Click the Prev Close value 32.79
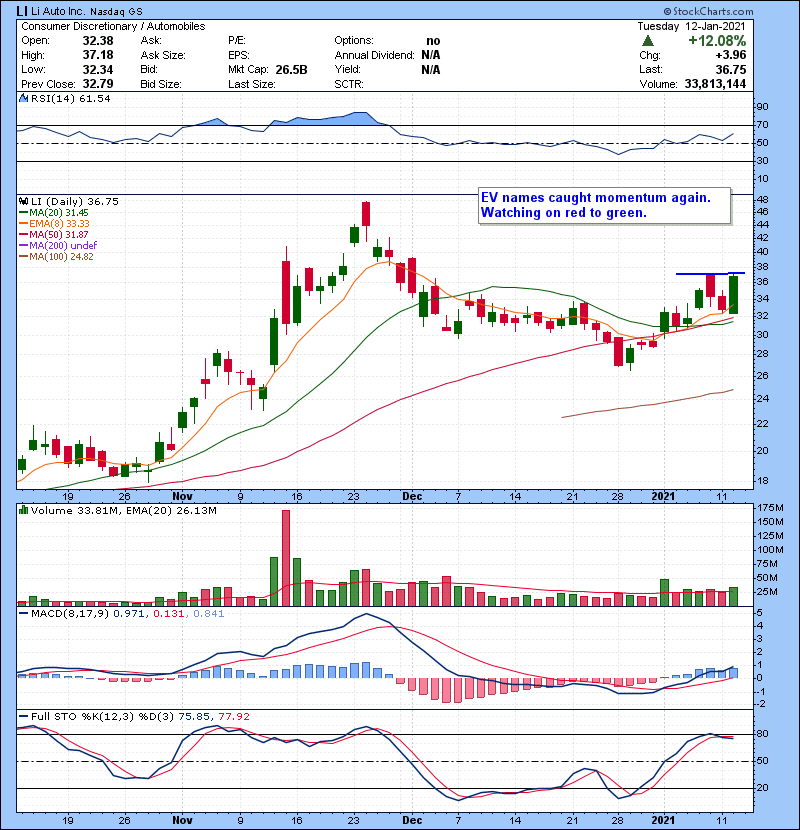Viewport: 800px width, 830px height. (x=98, y=84)
